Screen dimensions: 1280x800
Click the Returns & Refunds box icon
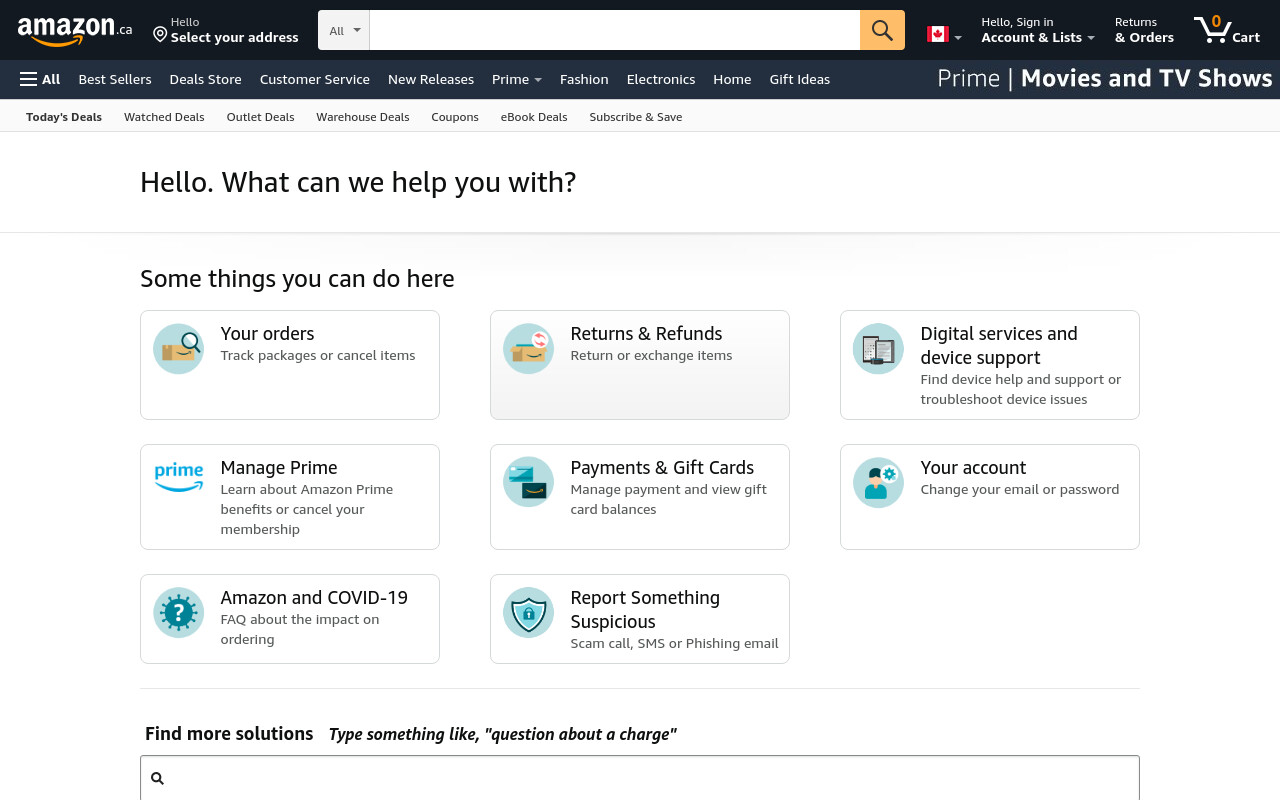click(528, 349)
